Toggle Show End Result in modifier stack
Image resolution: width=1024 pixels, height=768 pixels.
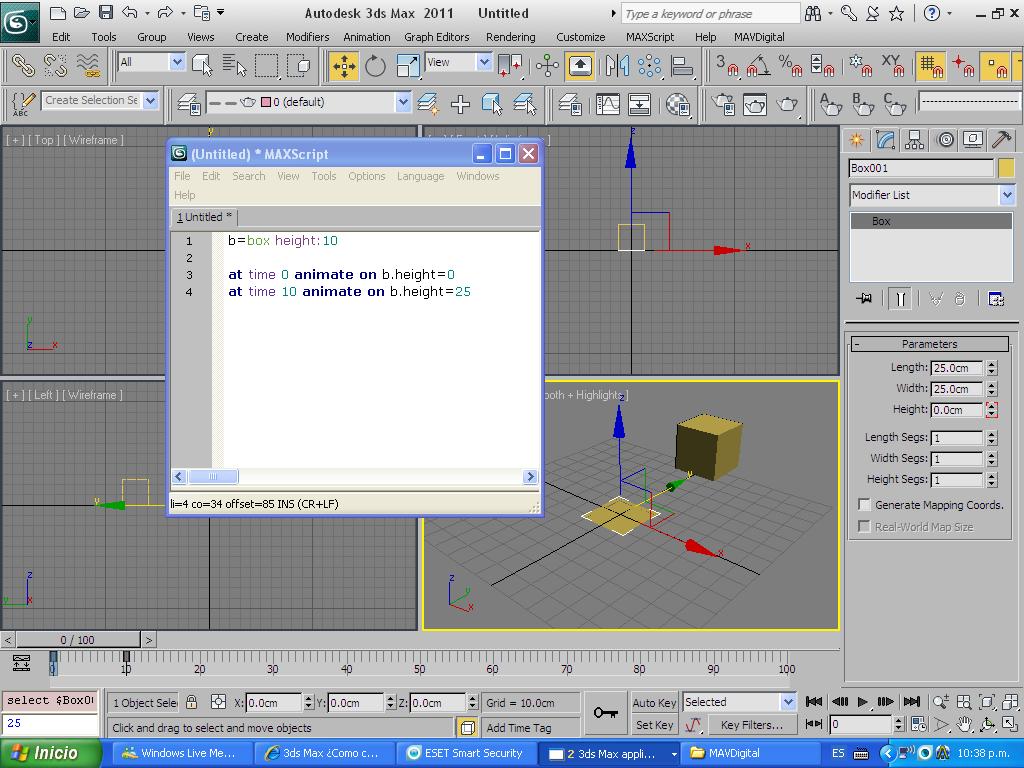pos(900,299)
